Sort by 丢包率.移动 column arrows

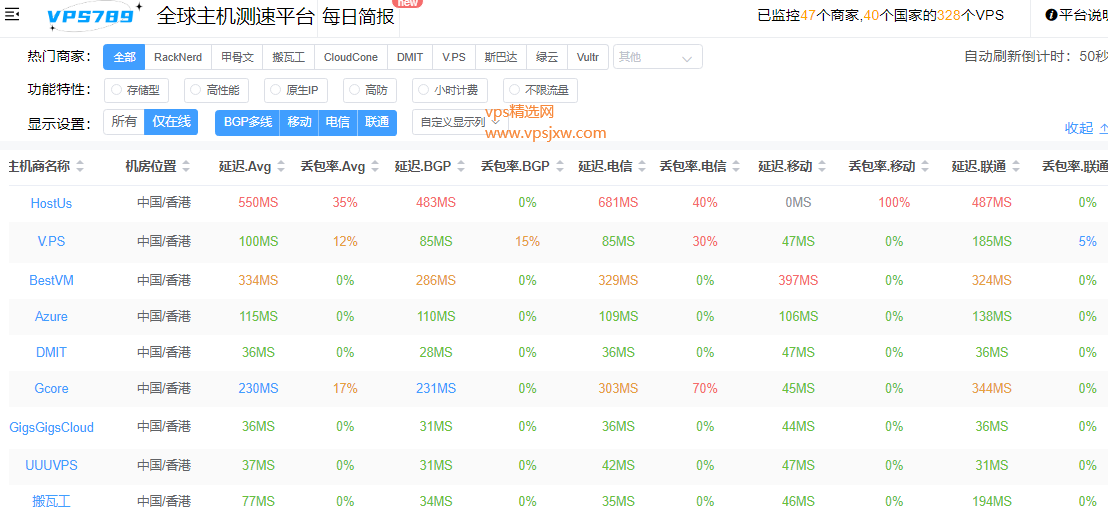926,167
